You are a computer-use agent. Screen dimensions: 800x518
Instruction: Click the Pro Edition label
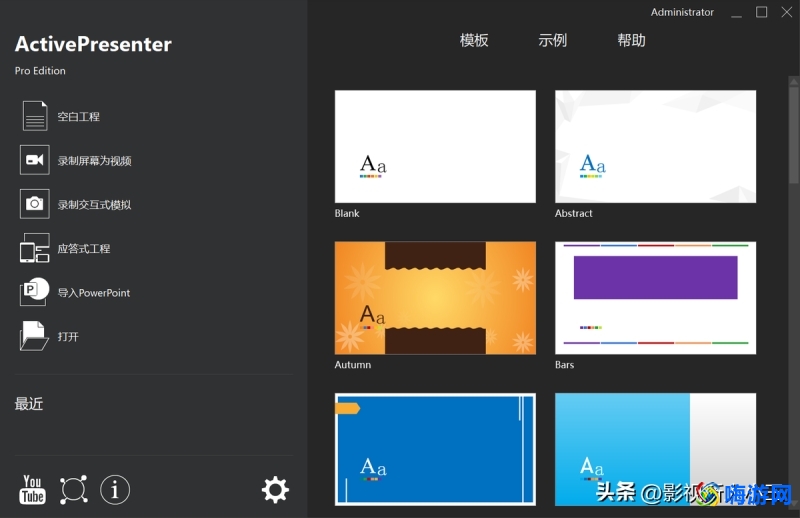(x=40, y=71)
